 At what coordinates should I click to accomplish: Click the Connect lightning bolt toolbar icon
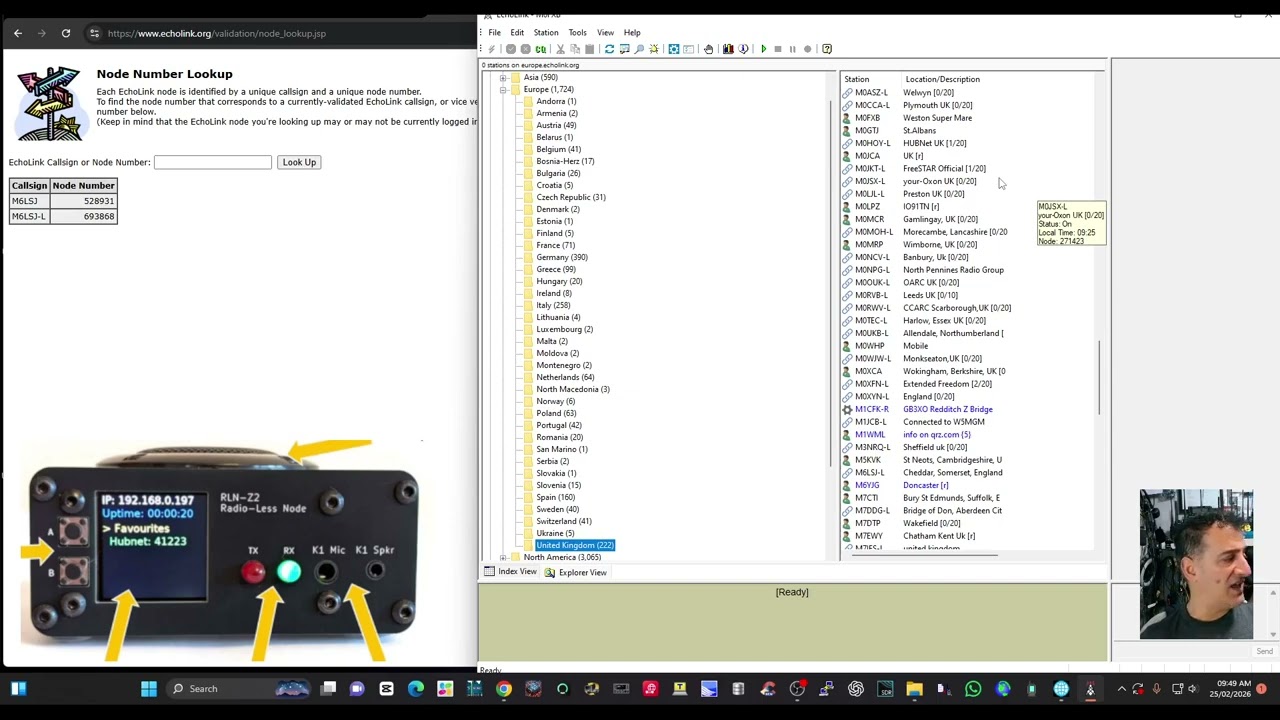click(491, 49)
